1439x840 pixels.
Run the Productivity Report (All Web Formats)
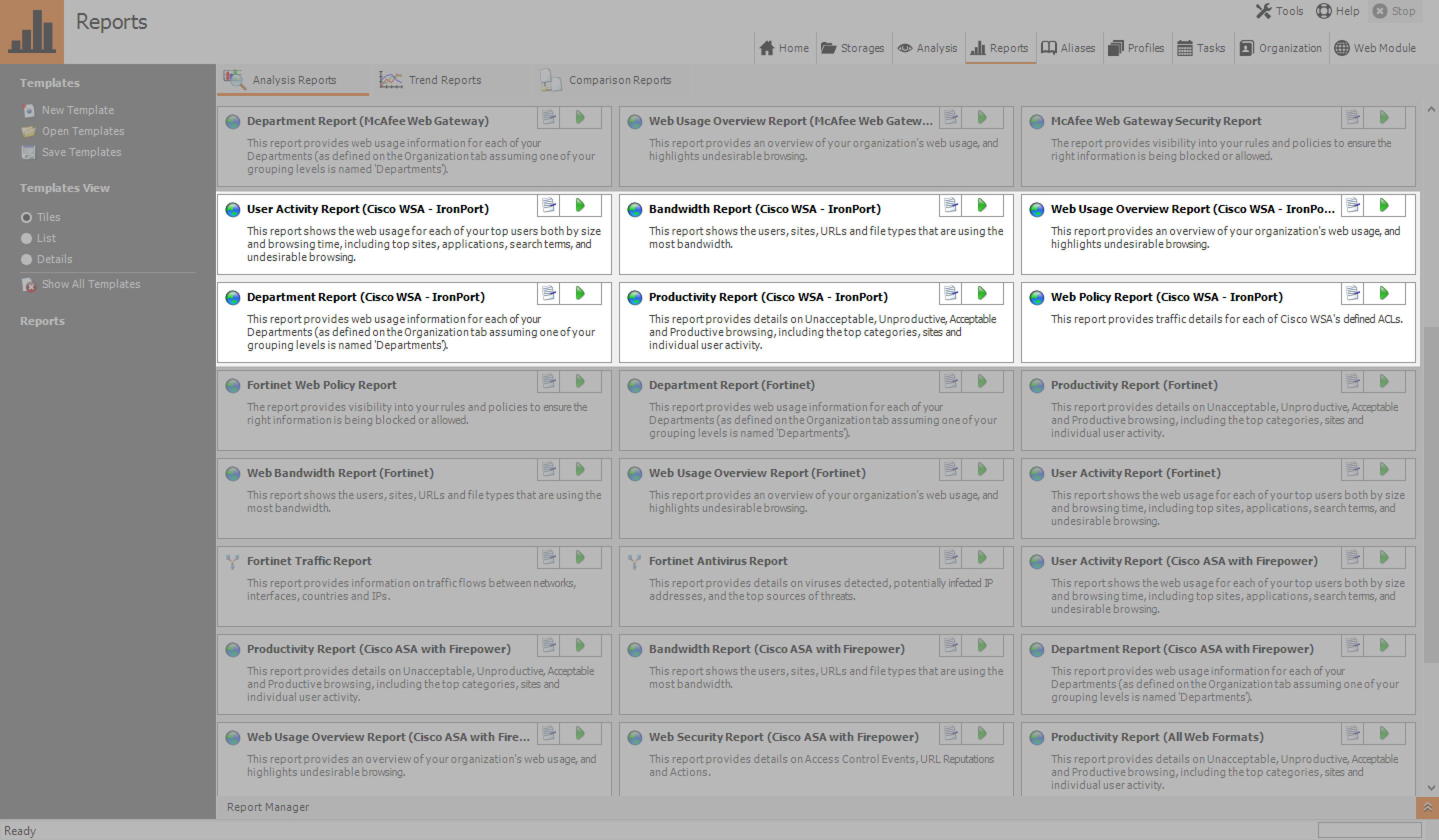[1384, 733]
